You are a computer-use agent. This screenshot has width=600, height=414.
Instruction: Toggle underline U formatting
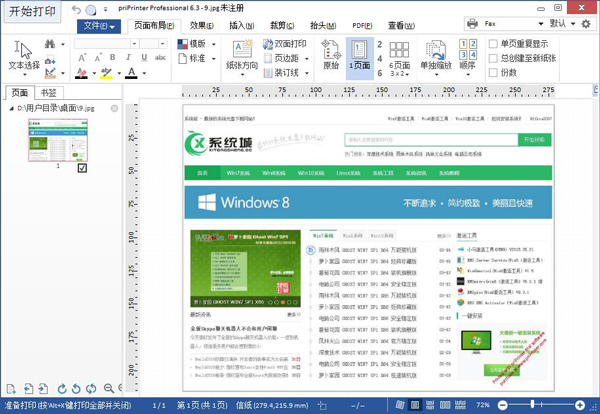[x=144, y=57]
